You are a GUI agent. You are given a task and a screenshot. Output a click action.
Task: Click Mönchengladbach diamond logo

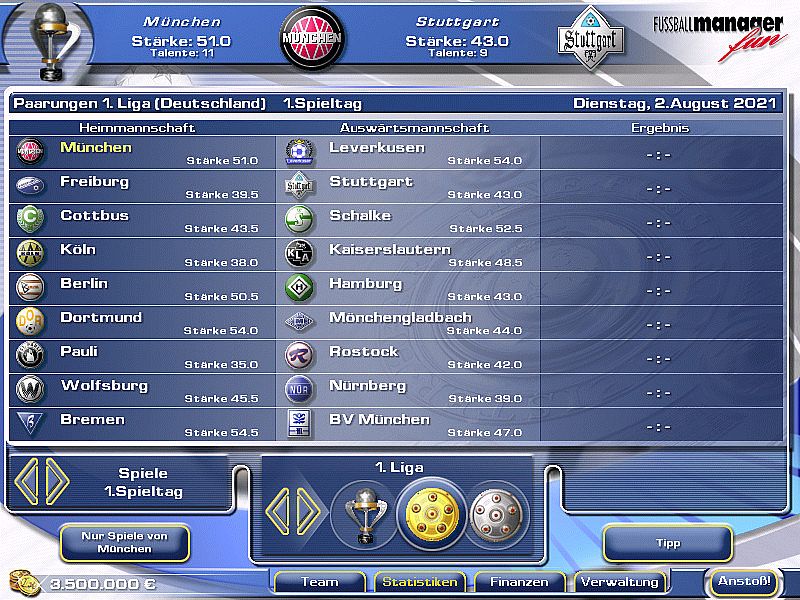(x=299, y=321)
